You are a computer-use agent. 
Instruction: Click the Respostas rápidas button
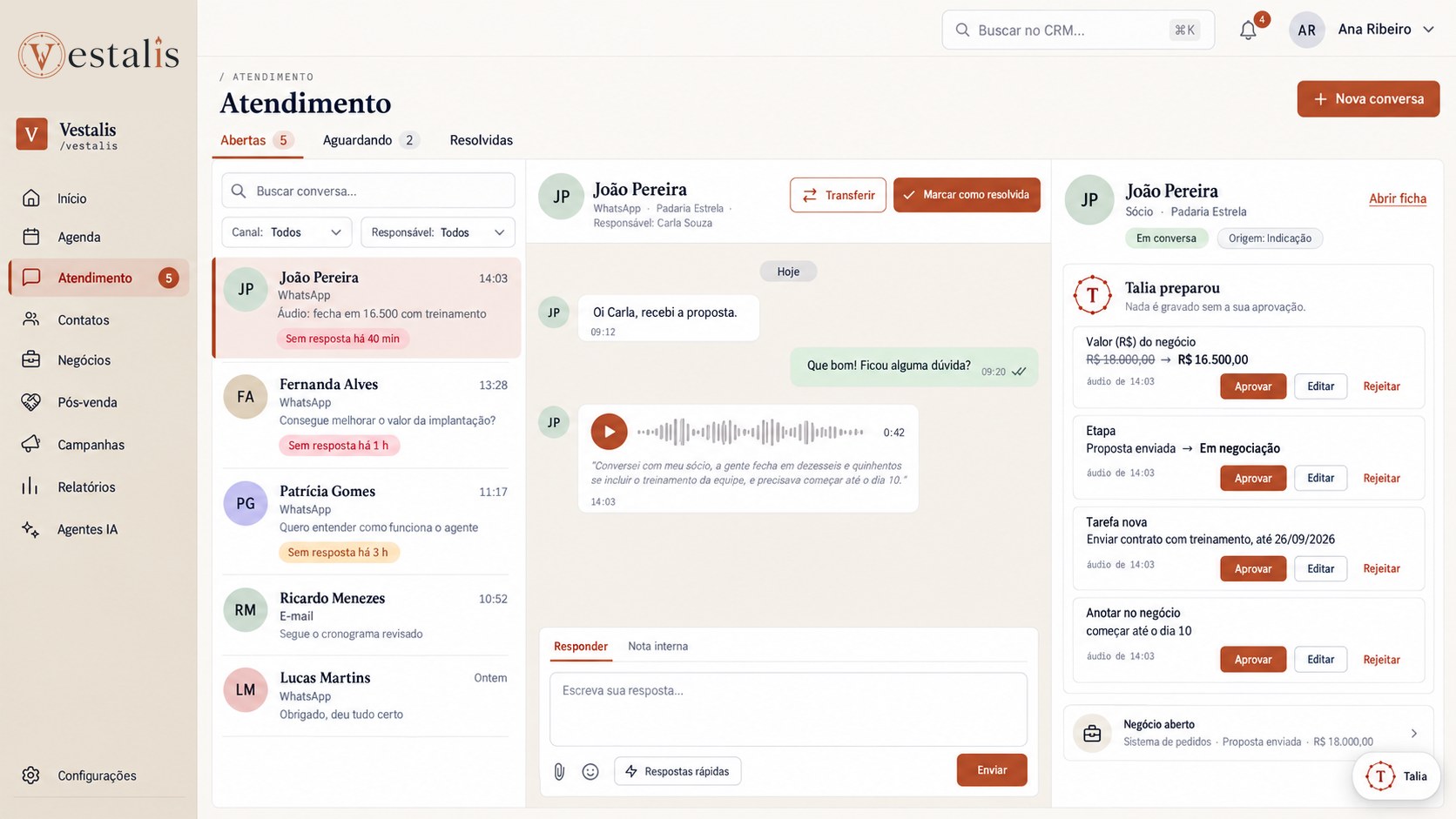pos(677,771)
